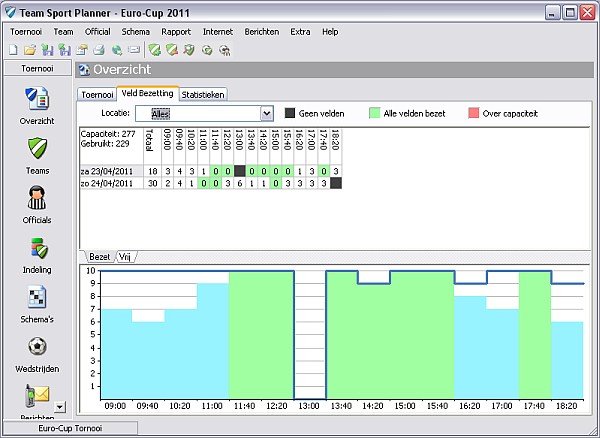Viewport: 600px width, 438px height.
Task: Click the Locatie combo box showing Alles
Action: 204,114
